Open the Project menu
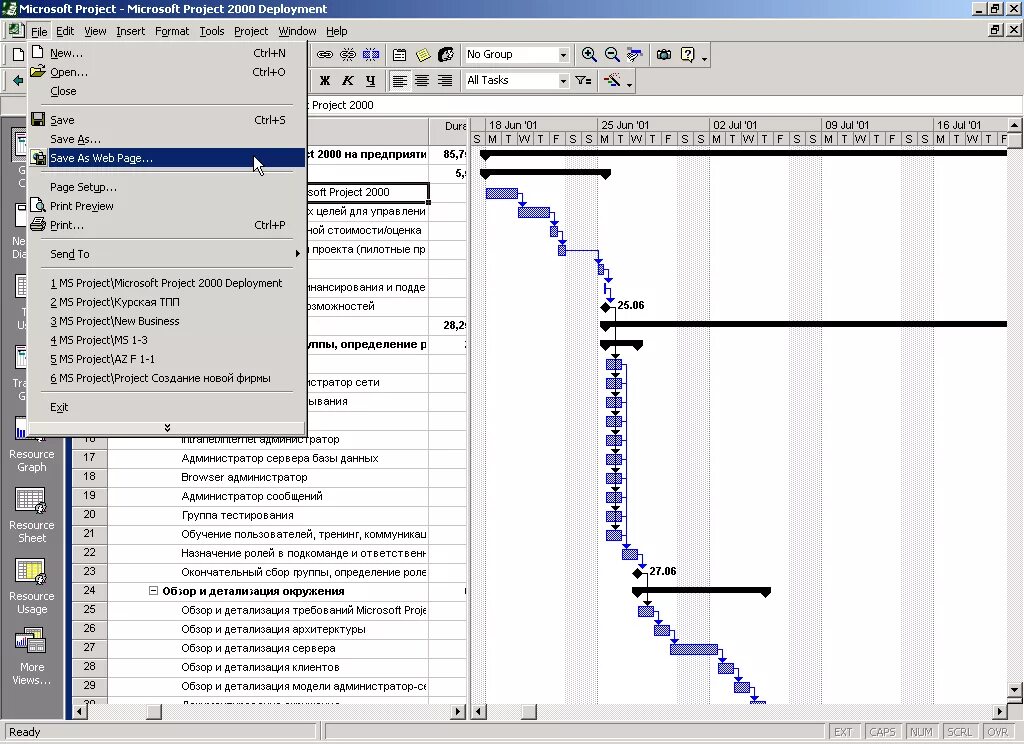This screenshot has width=1024, height=744. click(251, 31)
